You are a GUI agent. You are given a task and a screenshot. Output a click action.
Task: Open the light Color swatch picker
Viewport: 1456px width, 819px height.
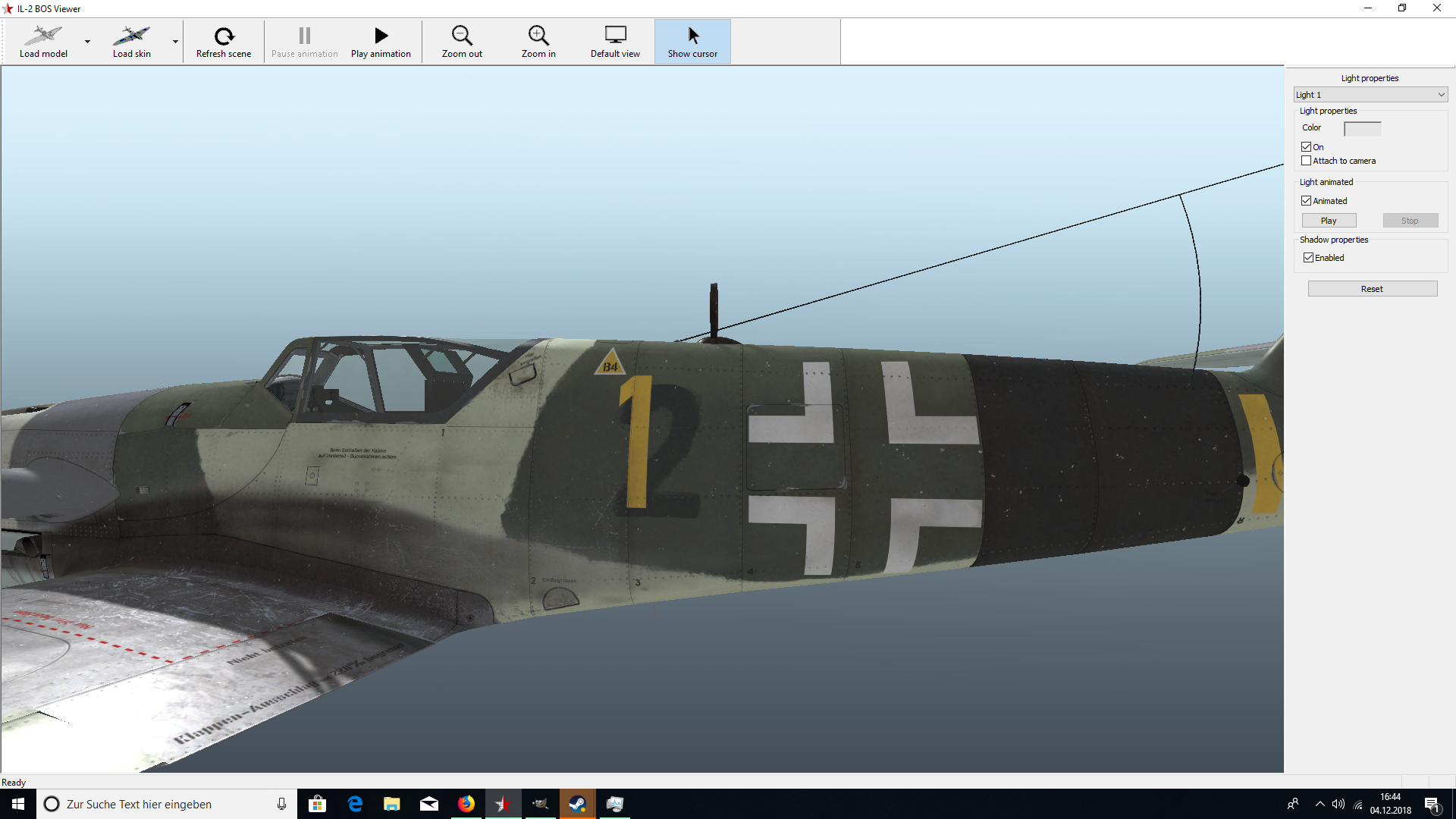1362,128
